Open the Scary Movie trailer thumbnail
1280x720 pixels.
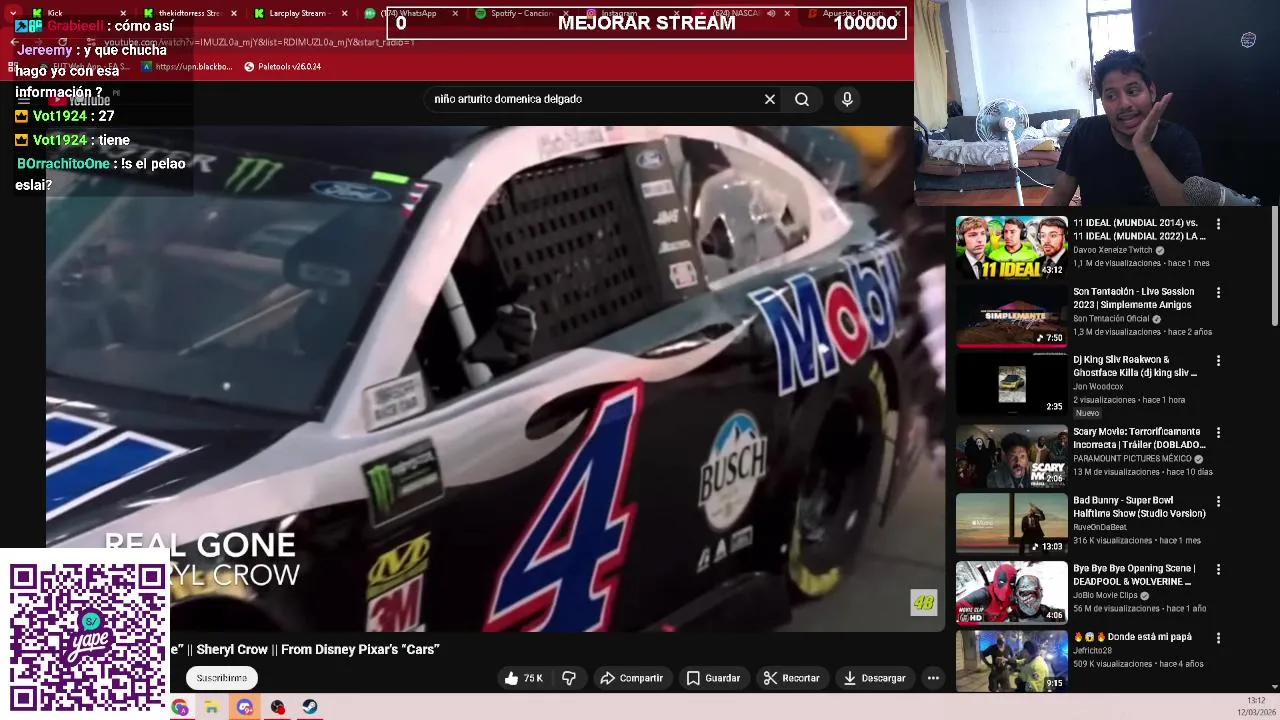coord(1011,456)
